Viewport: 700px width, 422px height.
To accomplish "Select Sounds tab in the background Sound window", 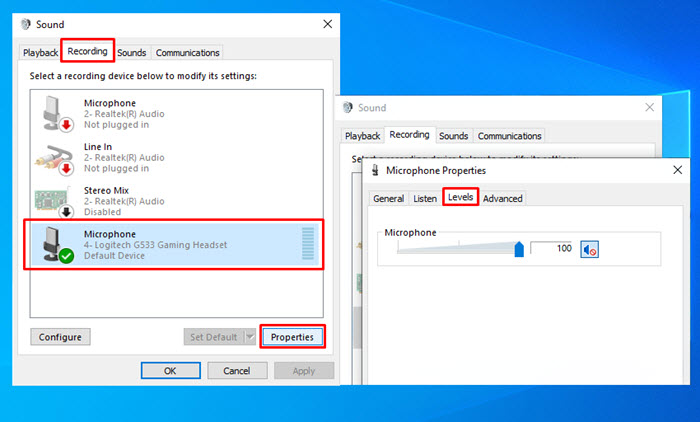I will tap(454, 136).
